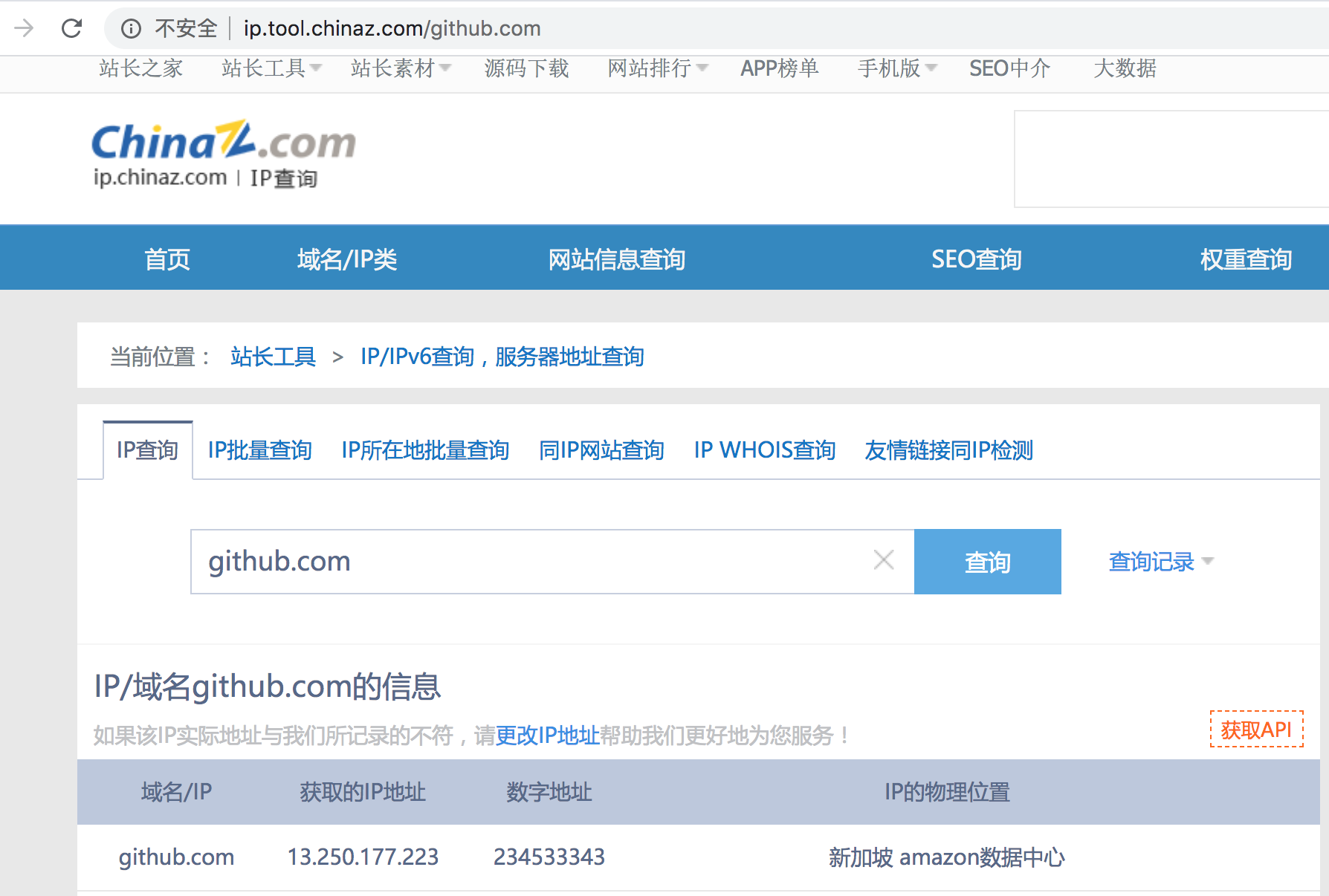Click the 数字地址 column header

click(549, 792)
